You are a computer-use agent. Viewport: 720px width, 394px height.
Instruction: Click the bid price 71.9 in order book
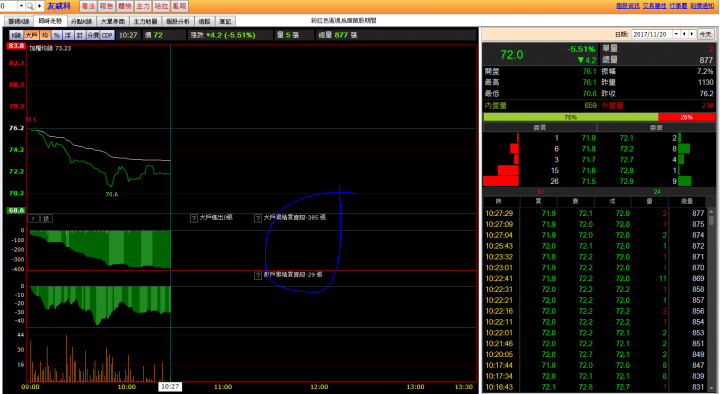click(x=588, y=138)
